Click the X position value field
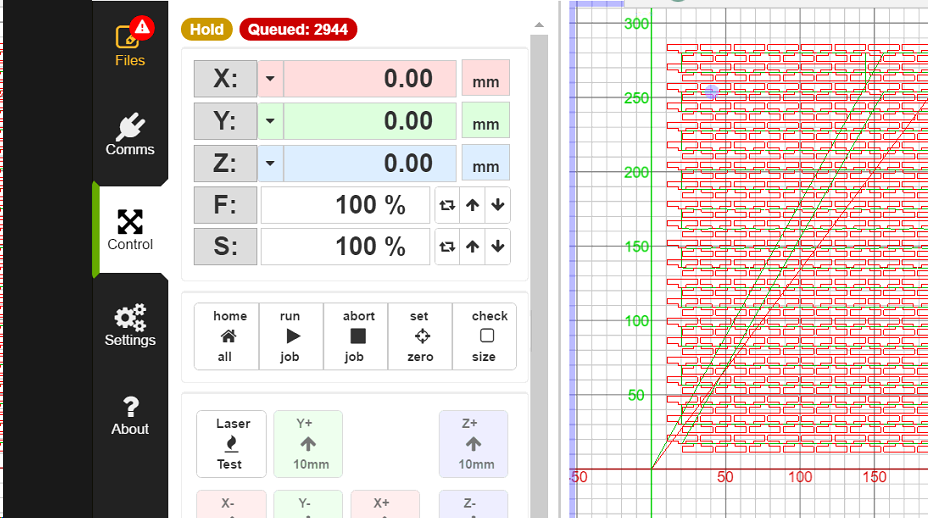Screen dimensions: 928x518 coord(370,78)
